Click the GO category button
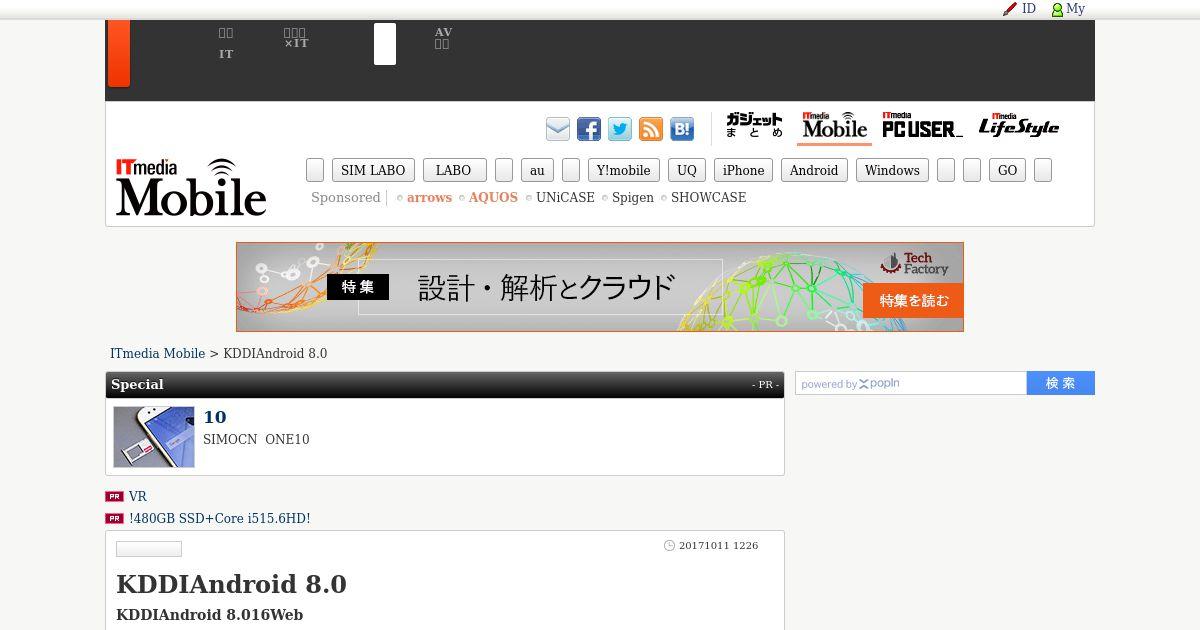 click(x=1007, y=170)
